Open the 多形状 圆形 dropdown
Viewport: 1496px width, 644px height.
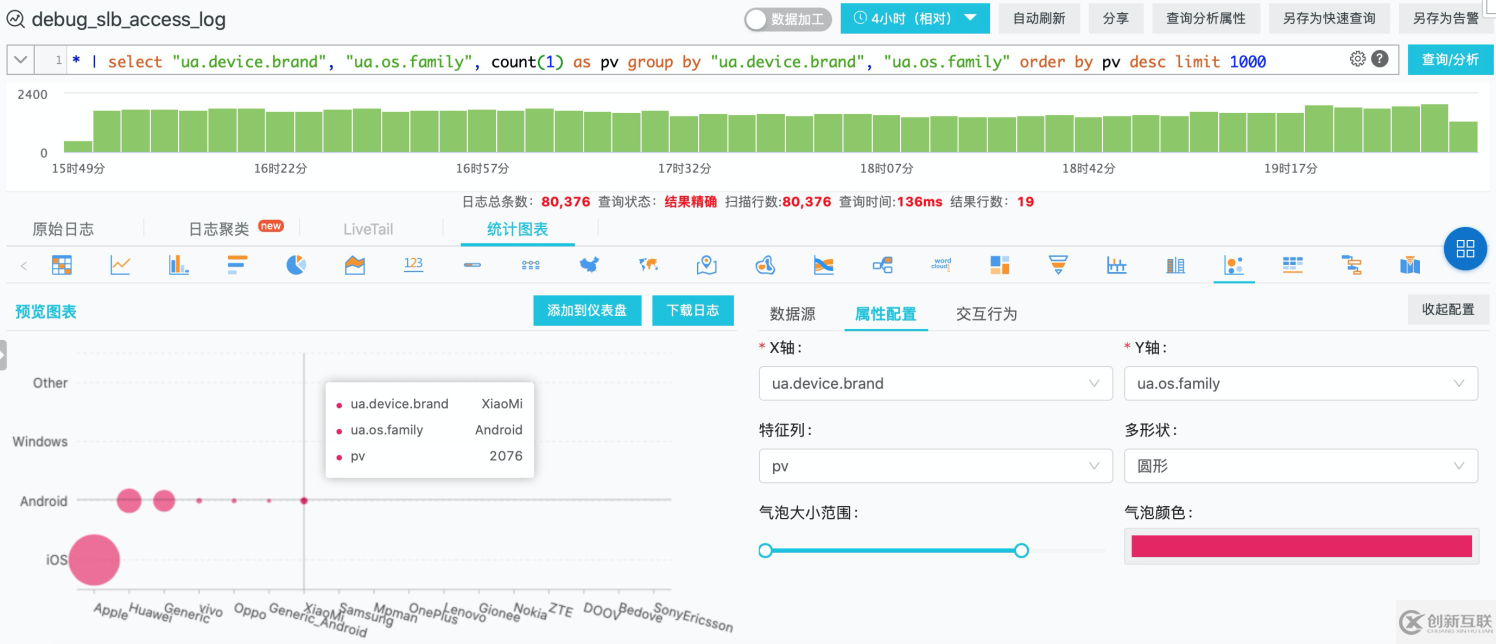(x=1300, y=465)
